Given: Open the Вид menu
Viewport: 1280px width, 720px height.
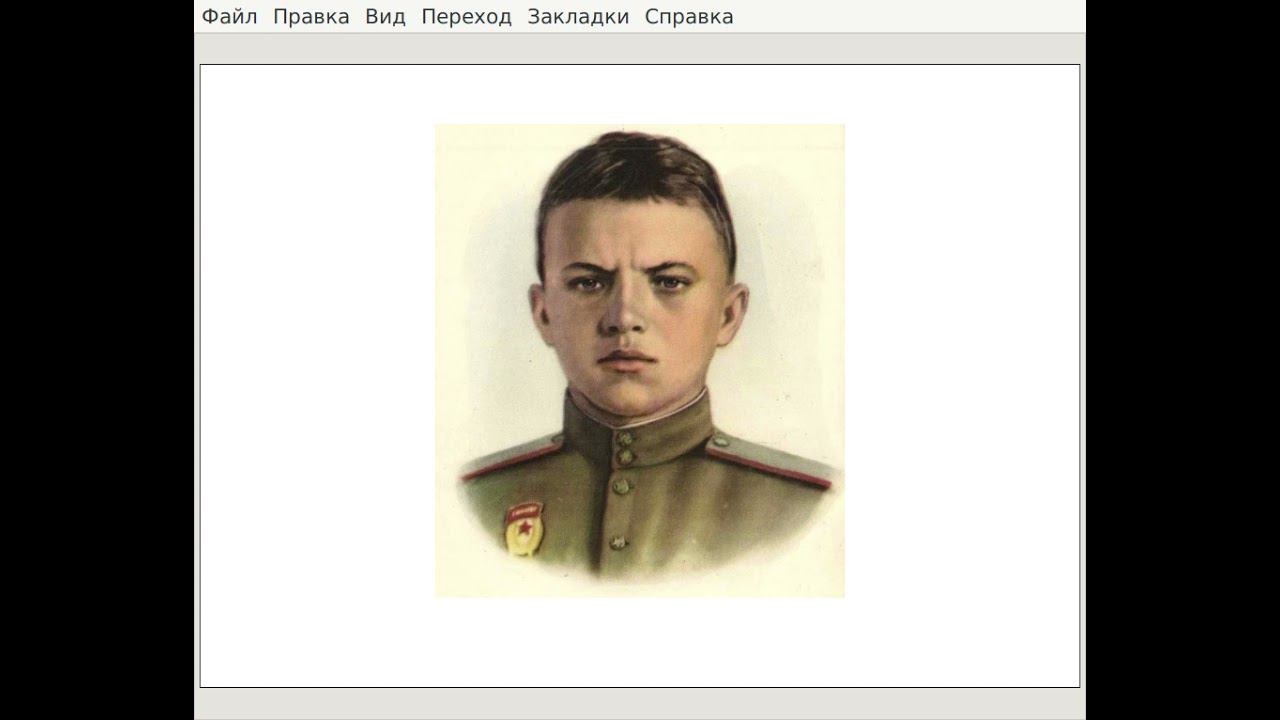Looking at the screenshot, I should 385,16.
